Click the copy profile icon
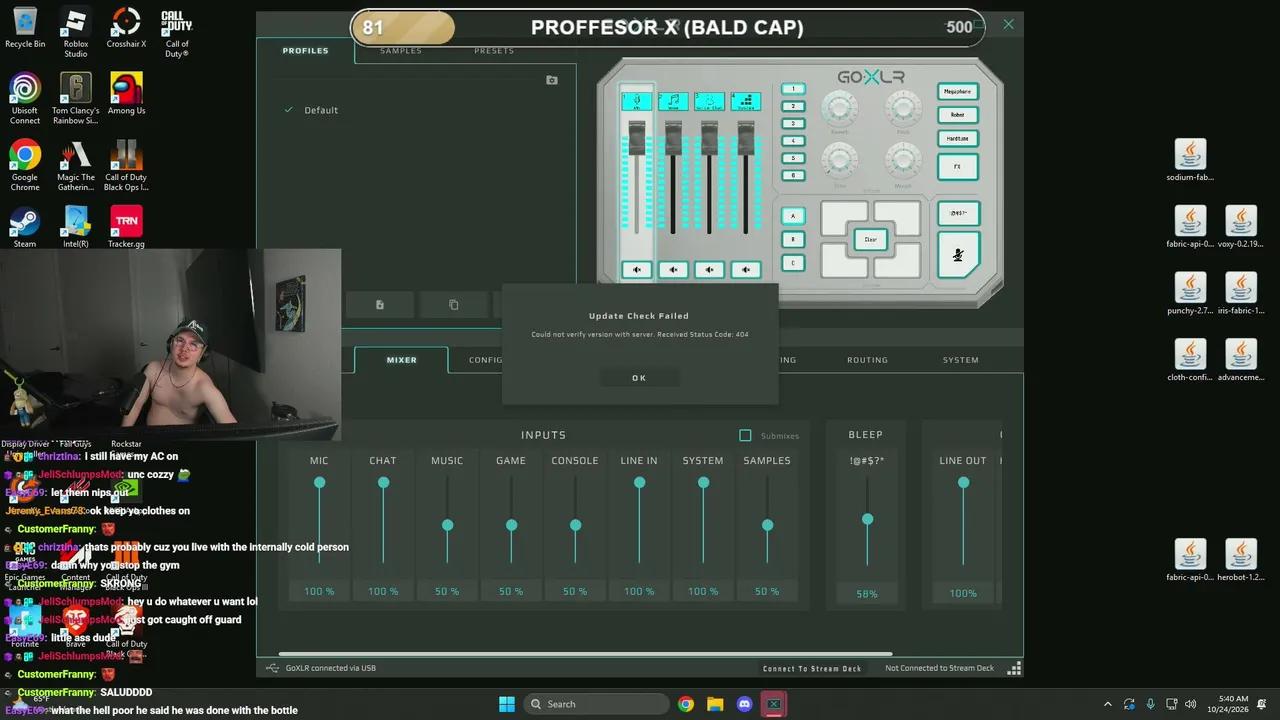 [x=453, y=305]
